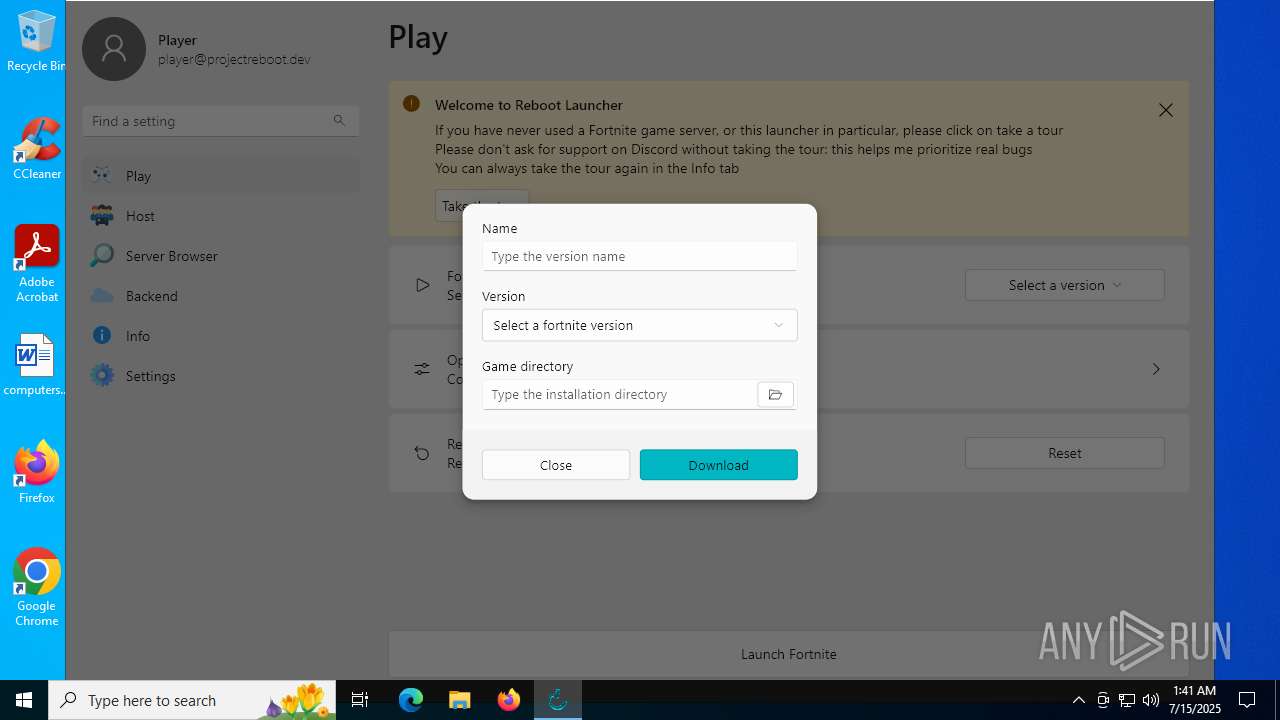Click the Player profile avatar
The image size is (1280, 720).
point(114,49)
